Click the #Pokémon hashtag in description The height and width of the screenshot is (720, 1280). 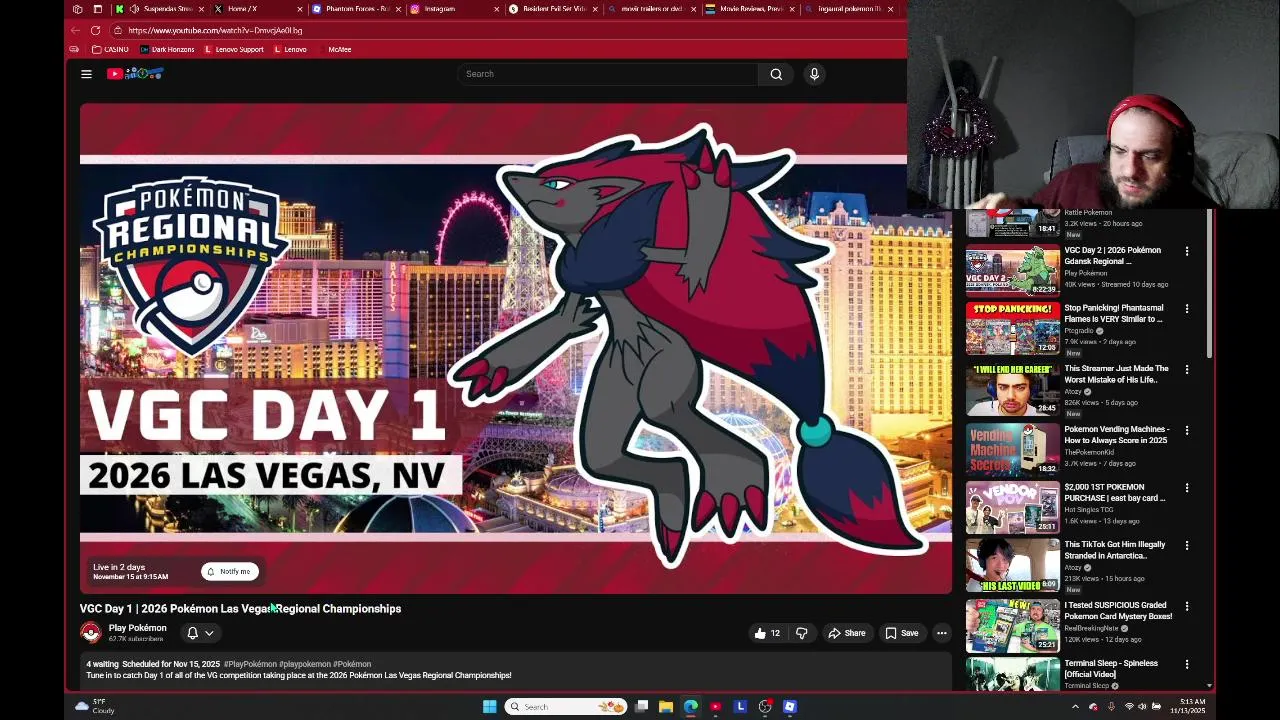(x=352, y=664)
